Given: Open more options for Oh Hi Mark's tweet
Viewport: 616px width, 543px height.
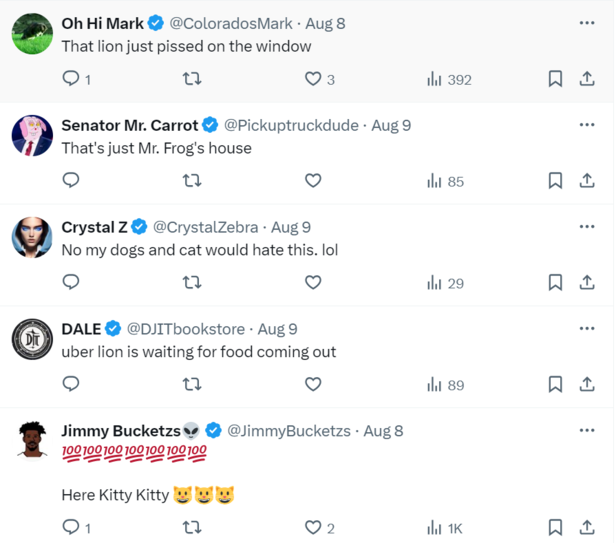Looking at the screenshot, I should coord(587,22).
